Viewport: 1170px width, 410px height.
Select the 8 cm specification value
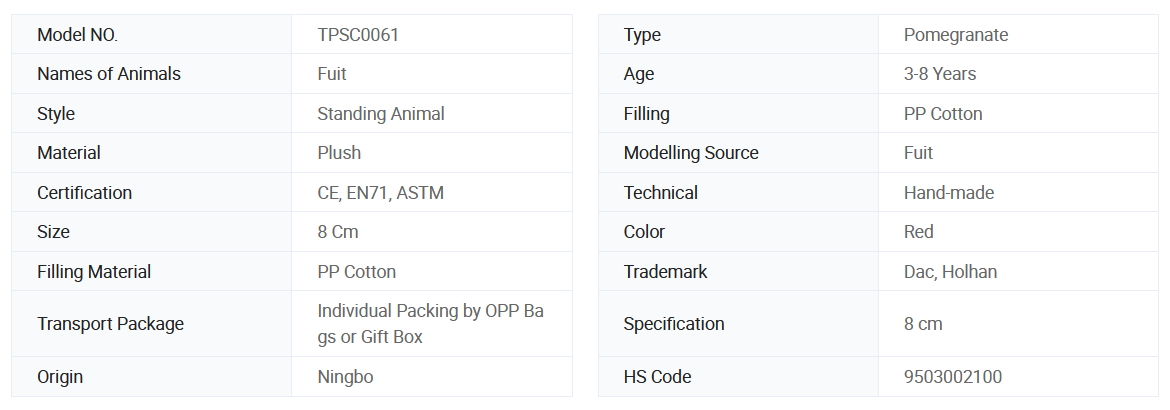923,324
